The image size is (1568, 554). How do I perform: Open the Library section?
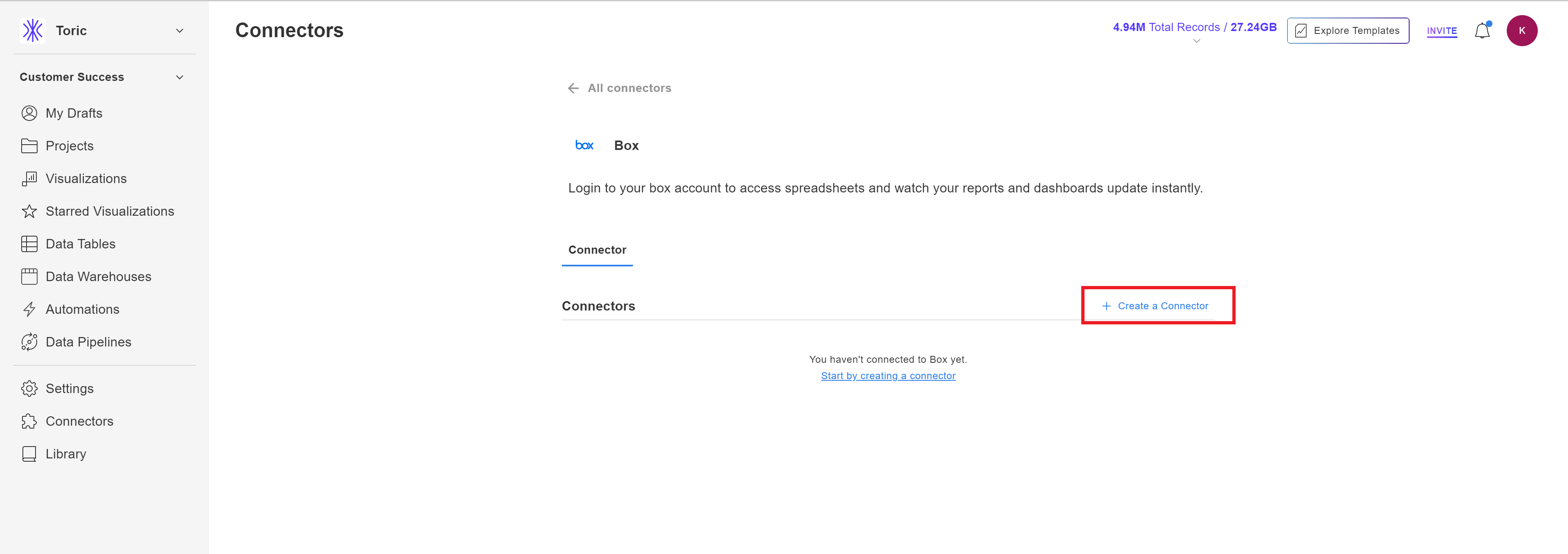[66, 454]
